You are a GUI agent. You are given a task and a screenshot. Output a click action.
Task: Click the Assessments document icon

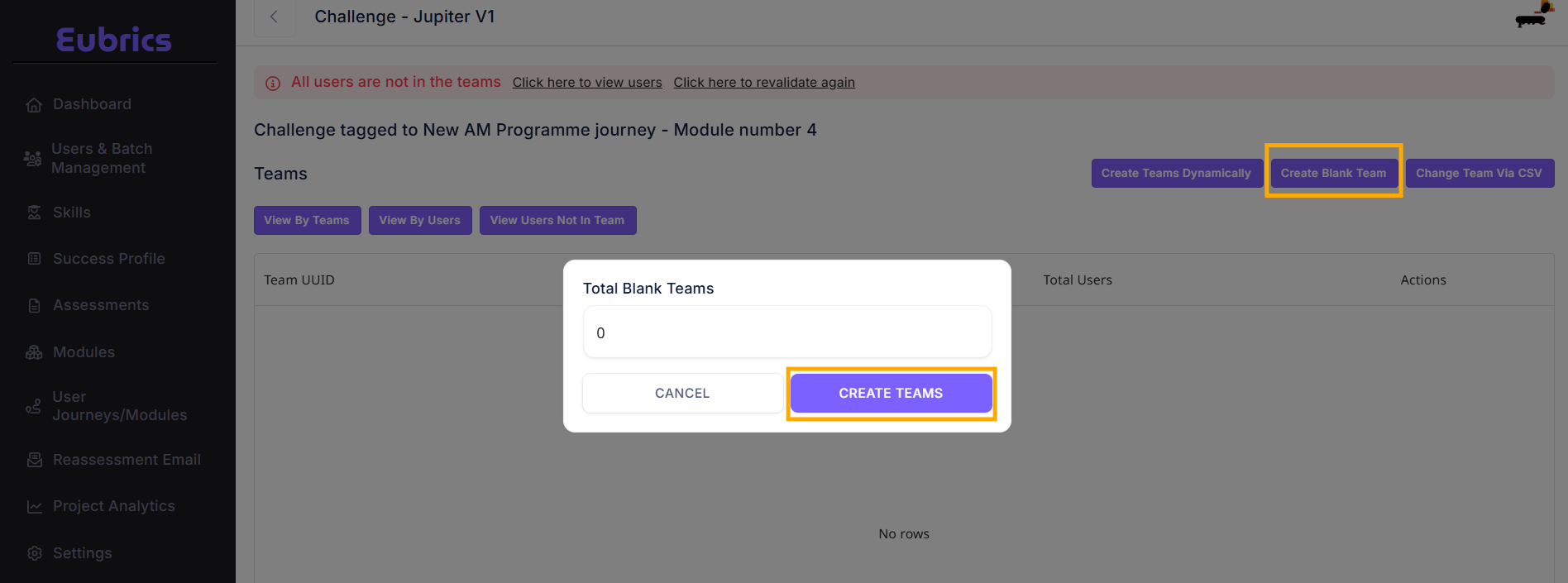(34, 306)
